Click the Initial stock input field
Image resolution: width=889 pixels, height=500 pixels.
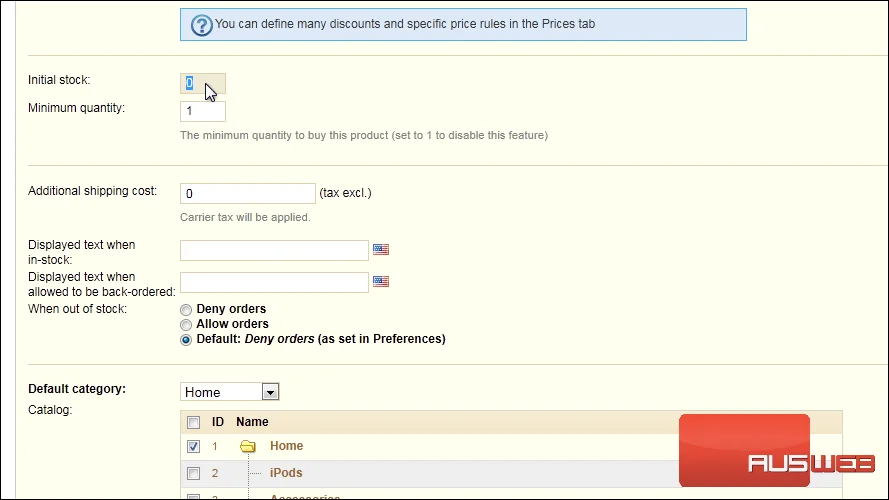(203, 83)
